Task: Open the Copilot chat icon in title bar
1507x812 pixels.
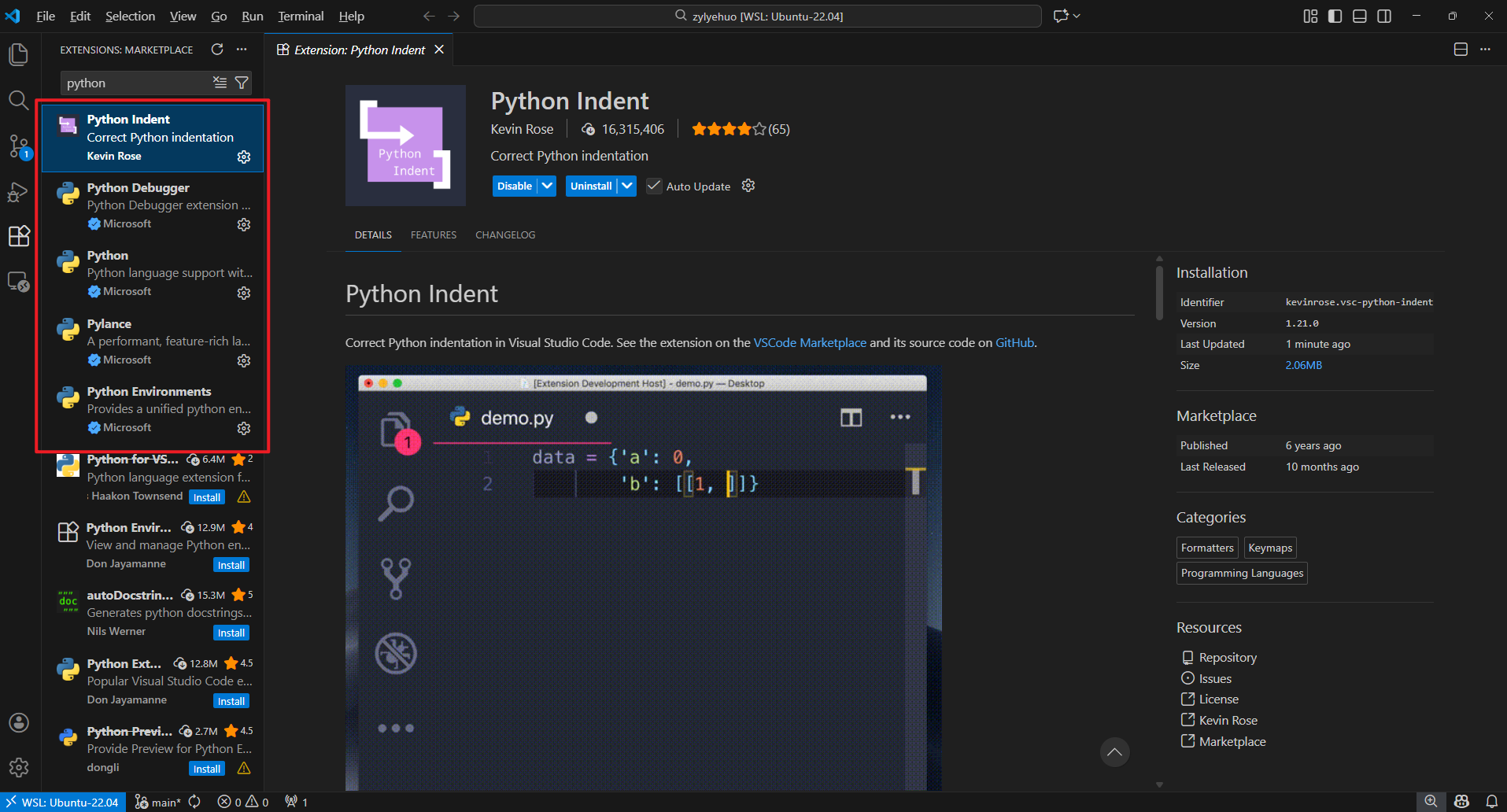Action: coord(1061,16)
